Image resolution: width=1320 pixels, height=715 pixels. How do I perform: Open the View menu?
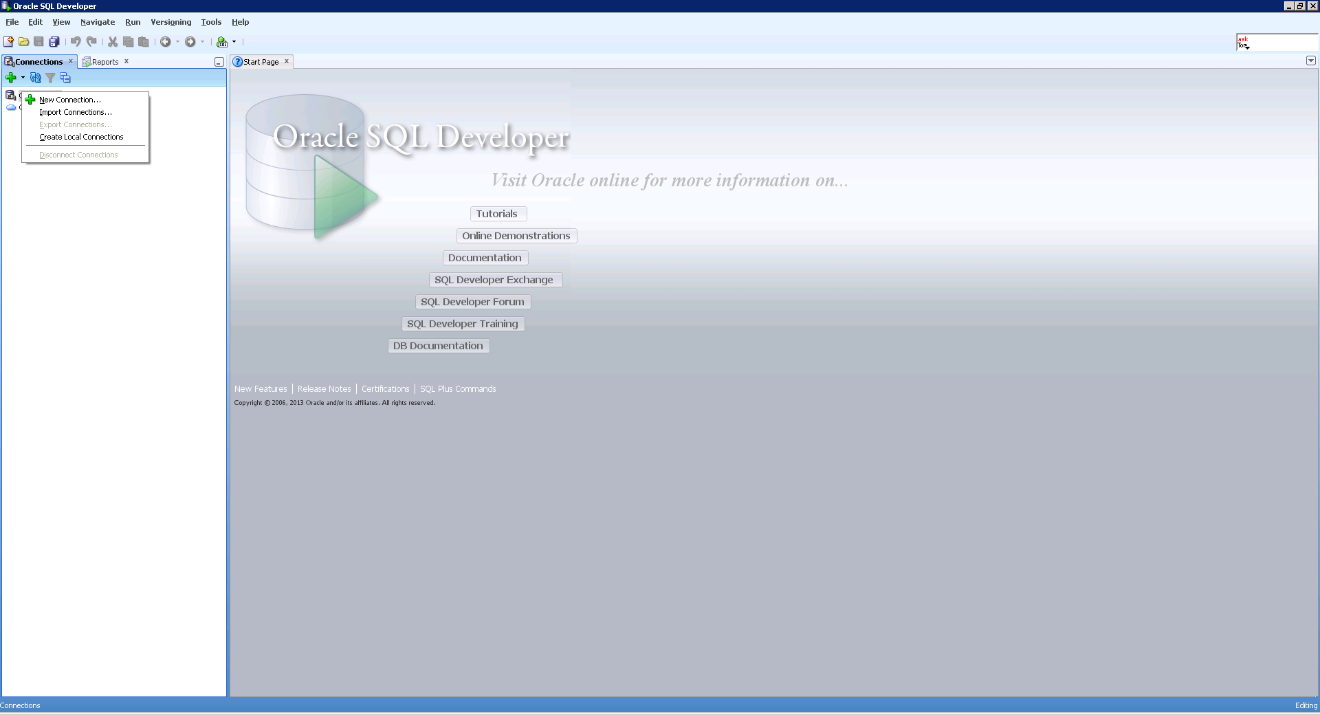click(61, 22)
